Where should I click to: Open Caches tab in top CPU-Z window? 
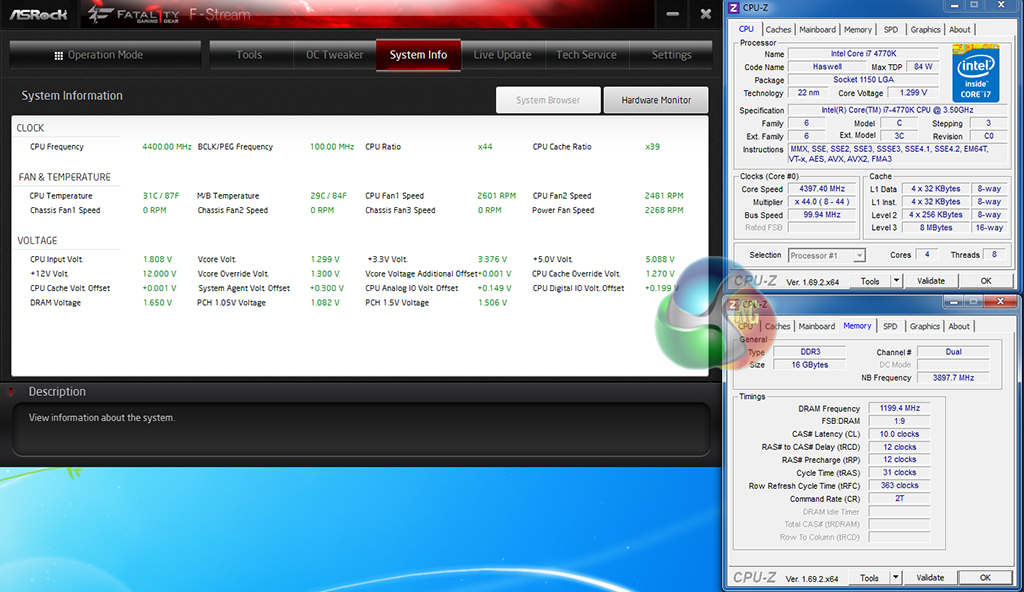[778, 29]
